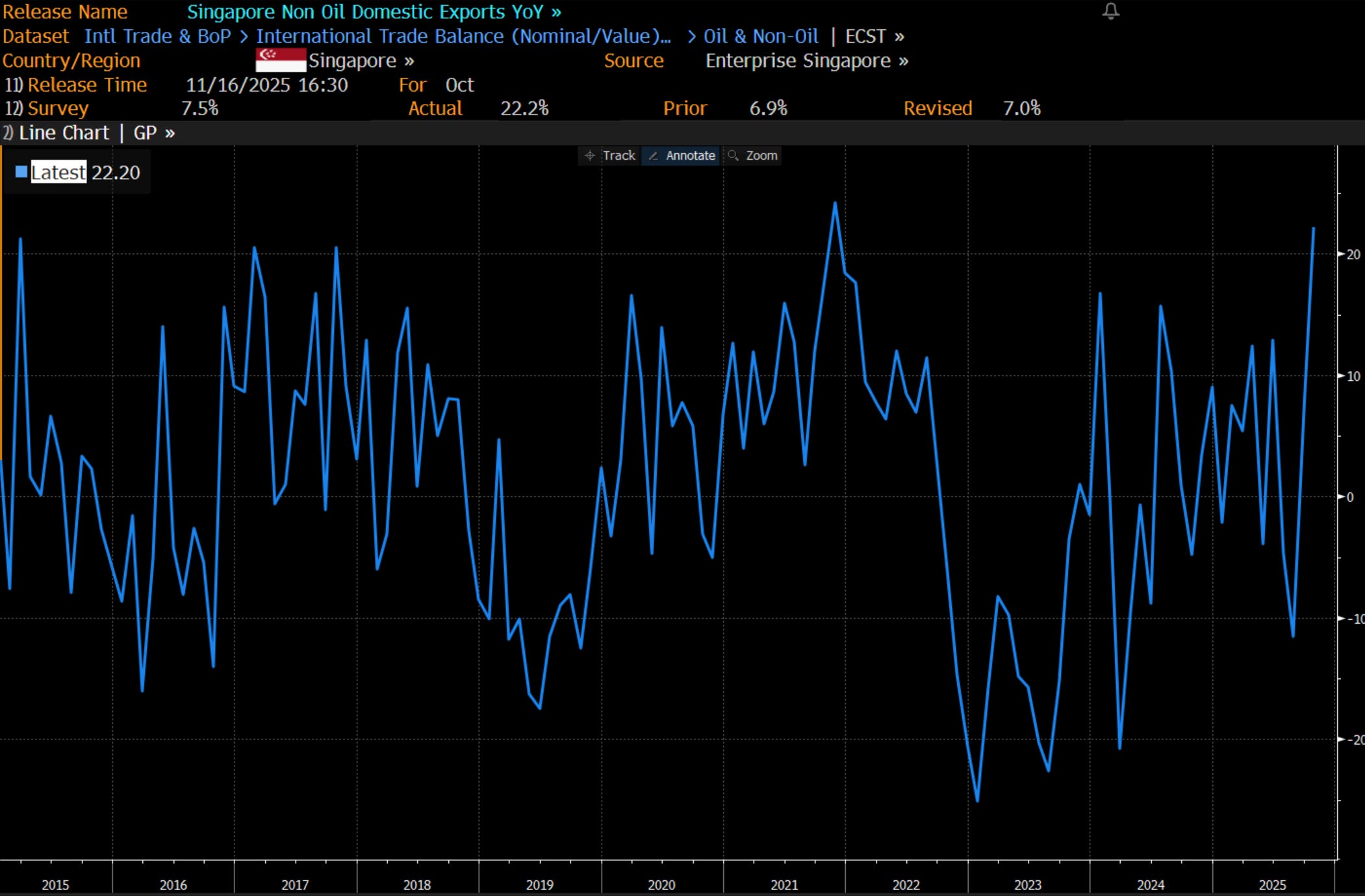The width and height of the screenshot is (1365, 896).
Task: Click the Annotate pencil icon
Action: pyautogui.click(x=654, y=156)
